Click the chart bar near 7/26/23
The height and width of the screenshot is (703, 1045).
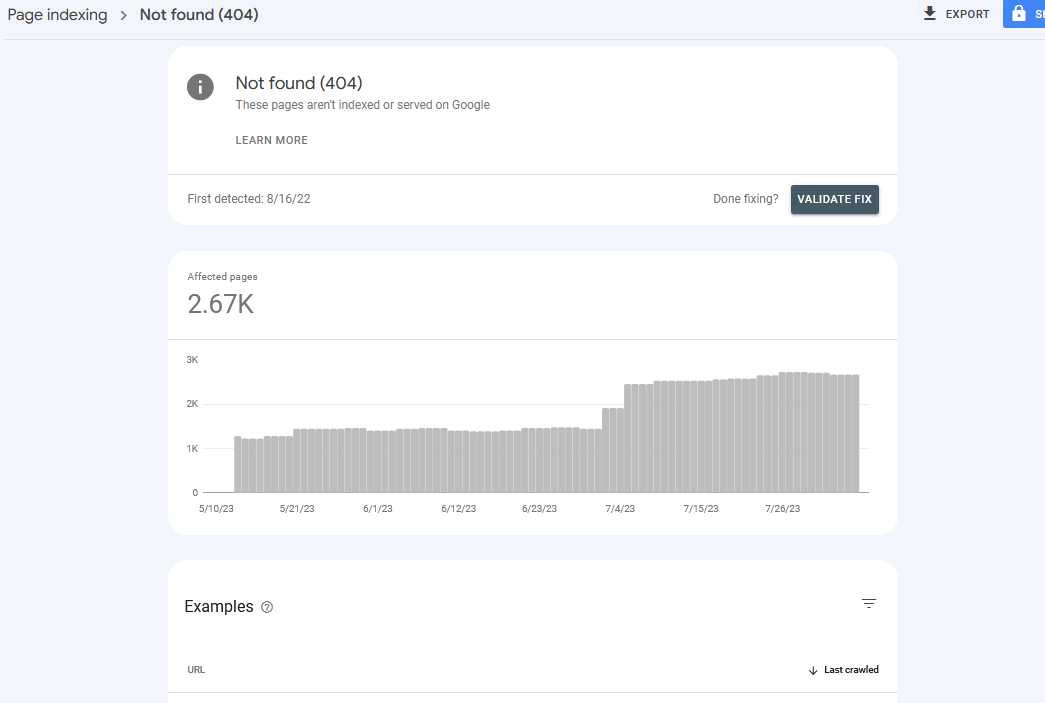782,432
